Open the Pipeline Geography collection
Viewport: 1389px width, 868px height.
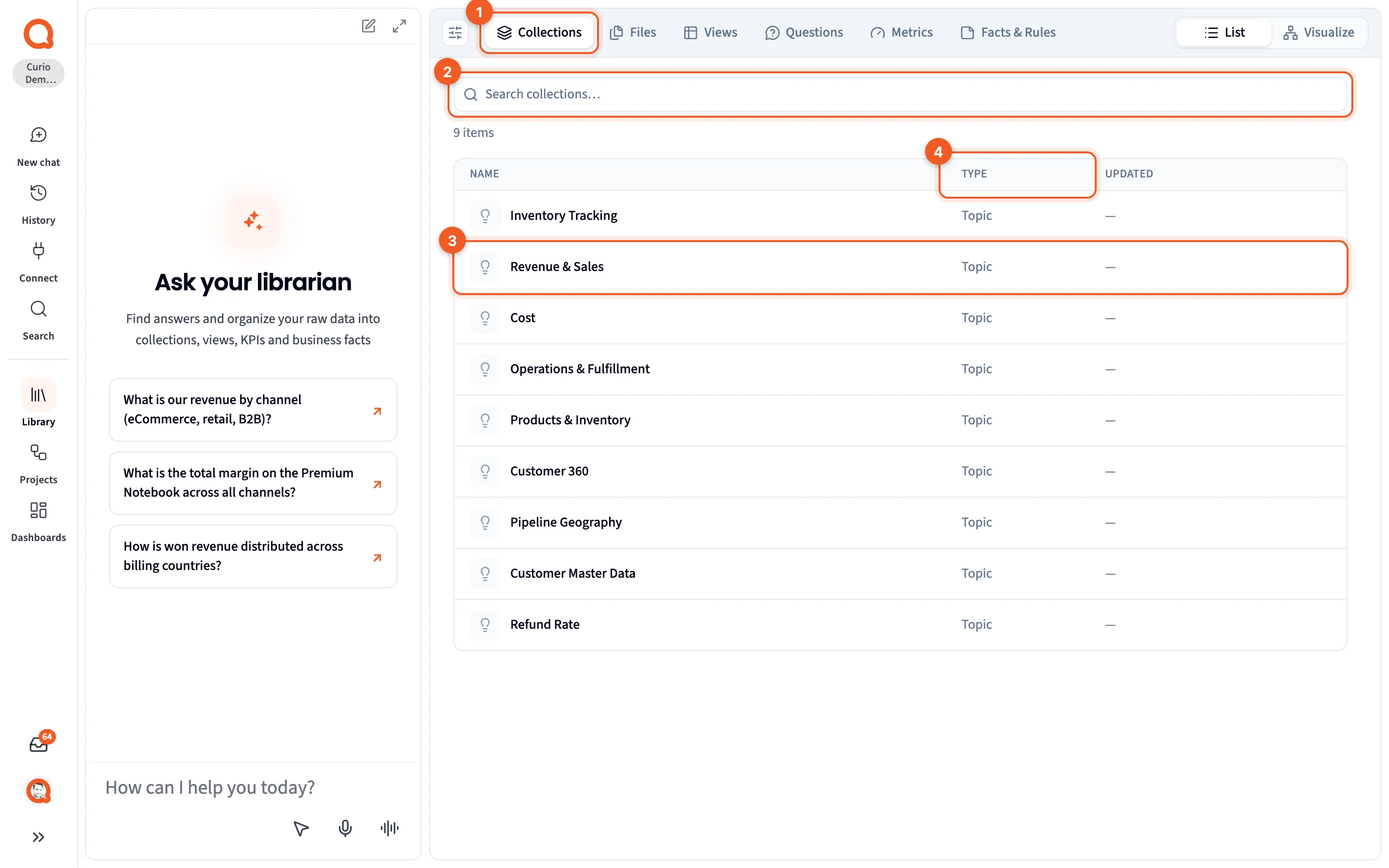[x=900, y=522]
